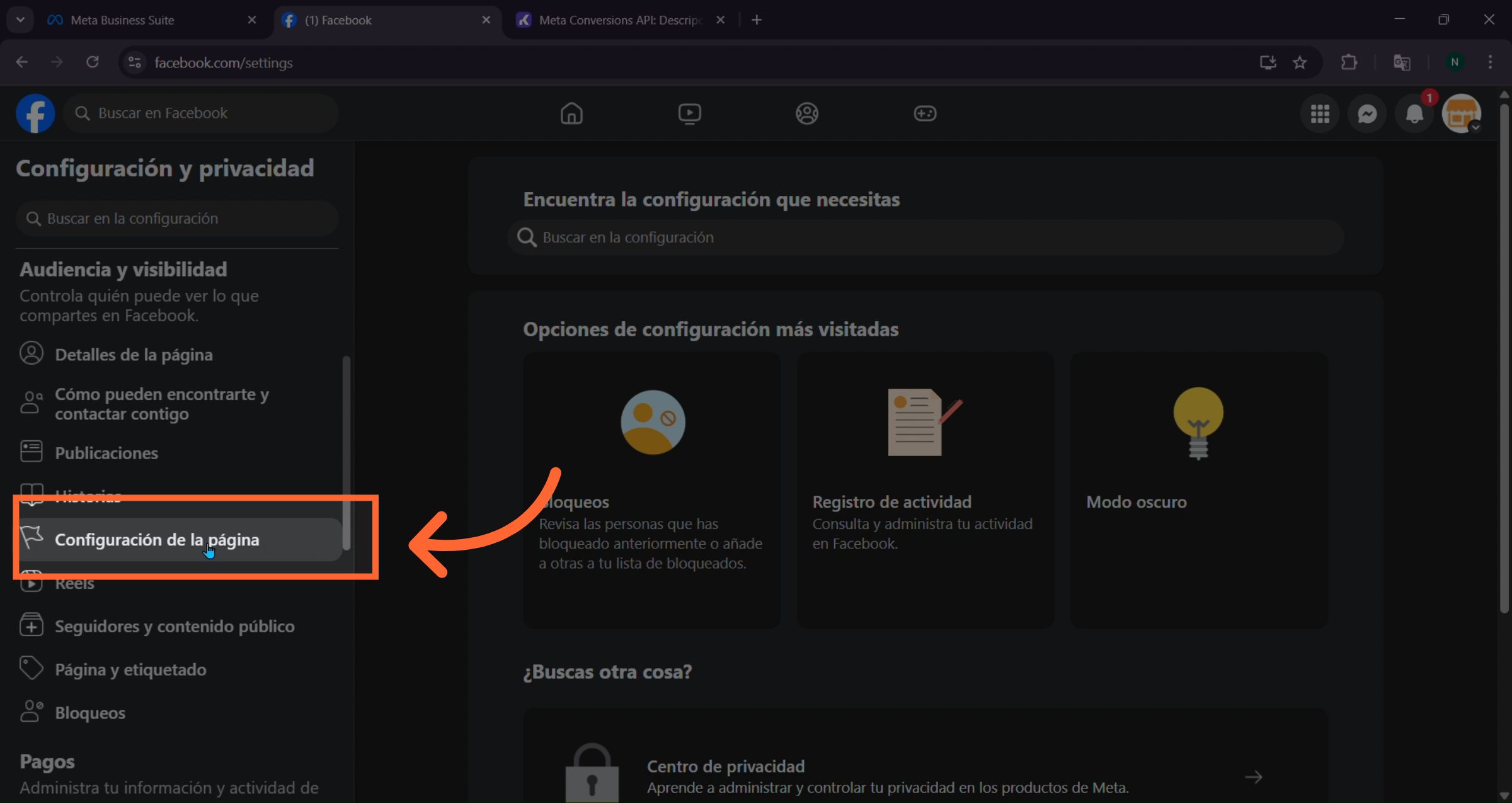Open the Gaming icon in the navigation

[x=924, y=113]
